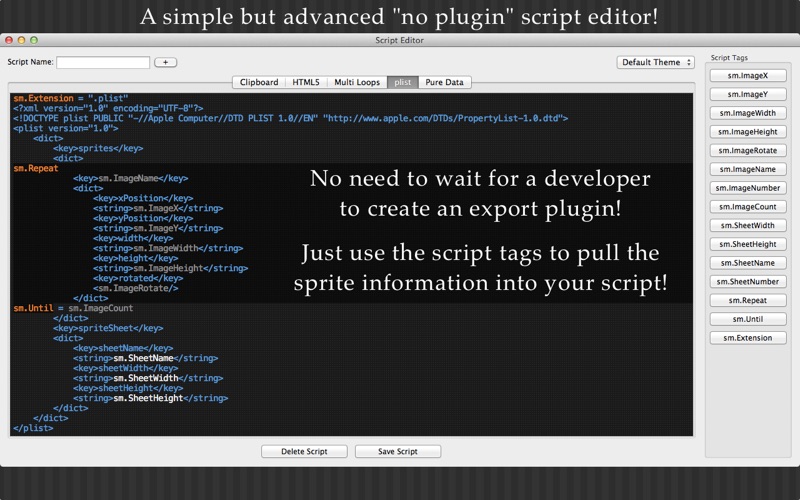The width and height of the screenshot is (800, 500).
Task: Click the plus button beside Script Name
Action: pos(165,62)
